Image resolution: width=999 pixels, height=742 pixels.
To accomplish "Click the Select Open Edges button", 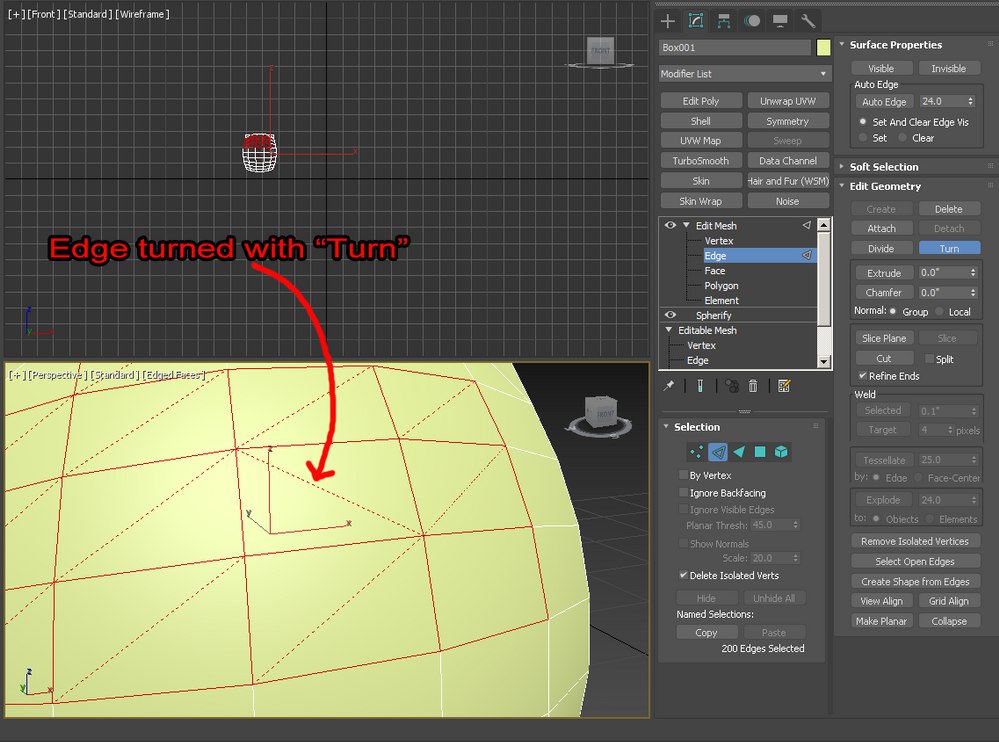I will (916, 561).
